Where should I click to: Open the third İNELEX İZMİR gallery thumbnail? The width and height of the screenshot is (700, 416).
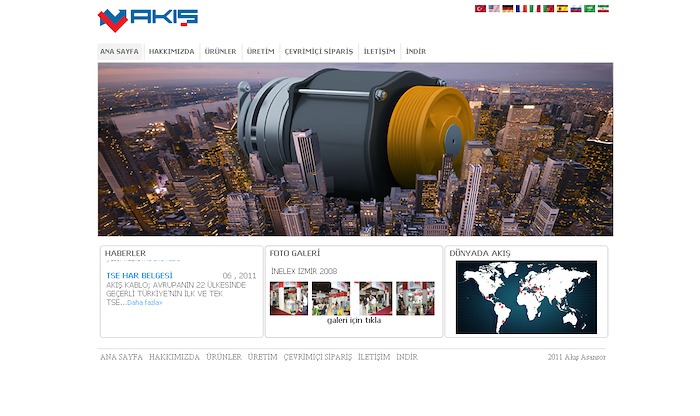(x=373, y=298)
